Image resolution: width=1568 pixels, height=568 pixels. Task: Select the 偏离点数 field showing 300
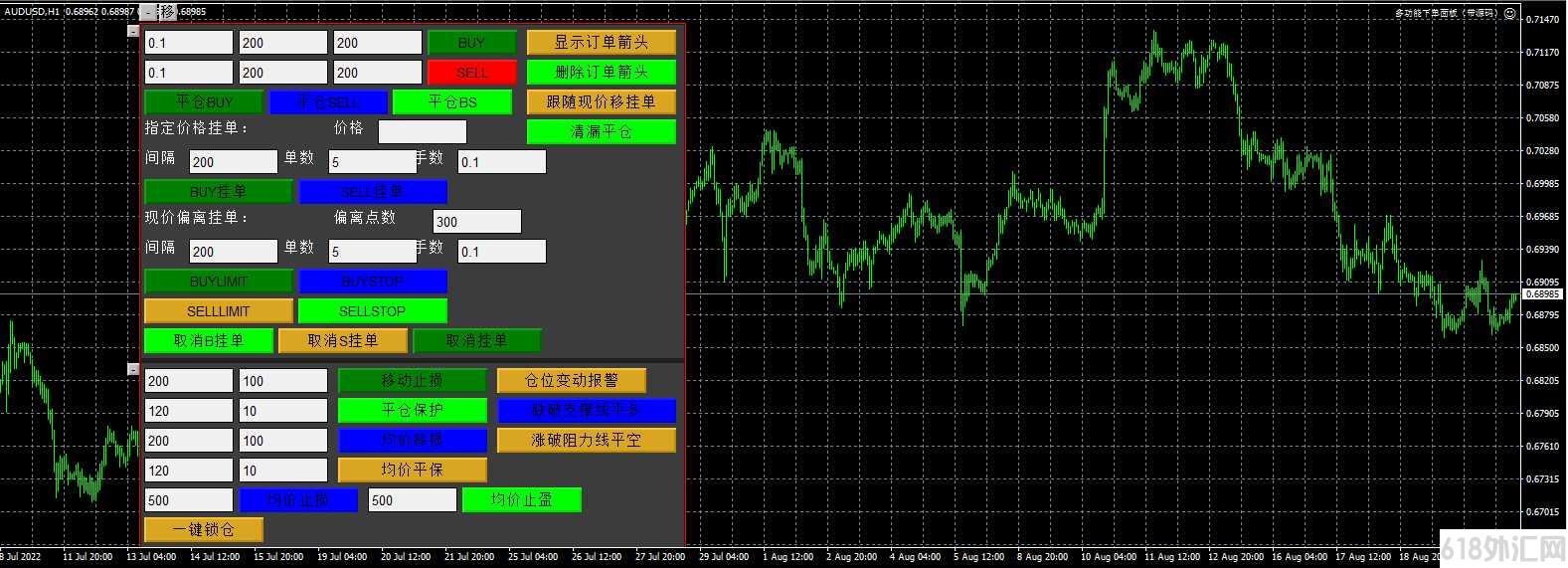pos(476,221)
